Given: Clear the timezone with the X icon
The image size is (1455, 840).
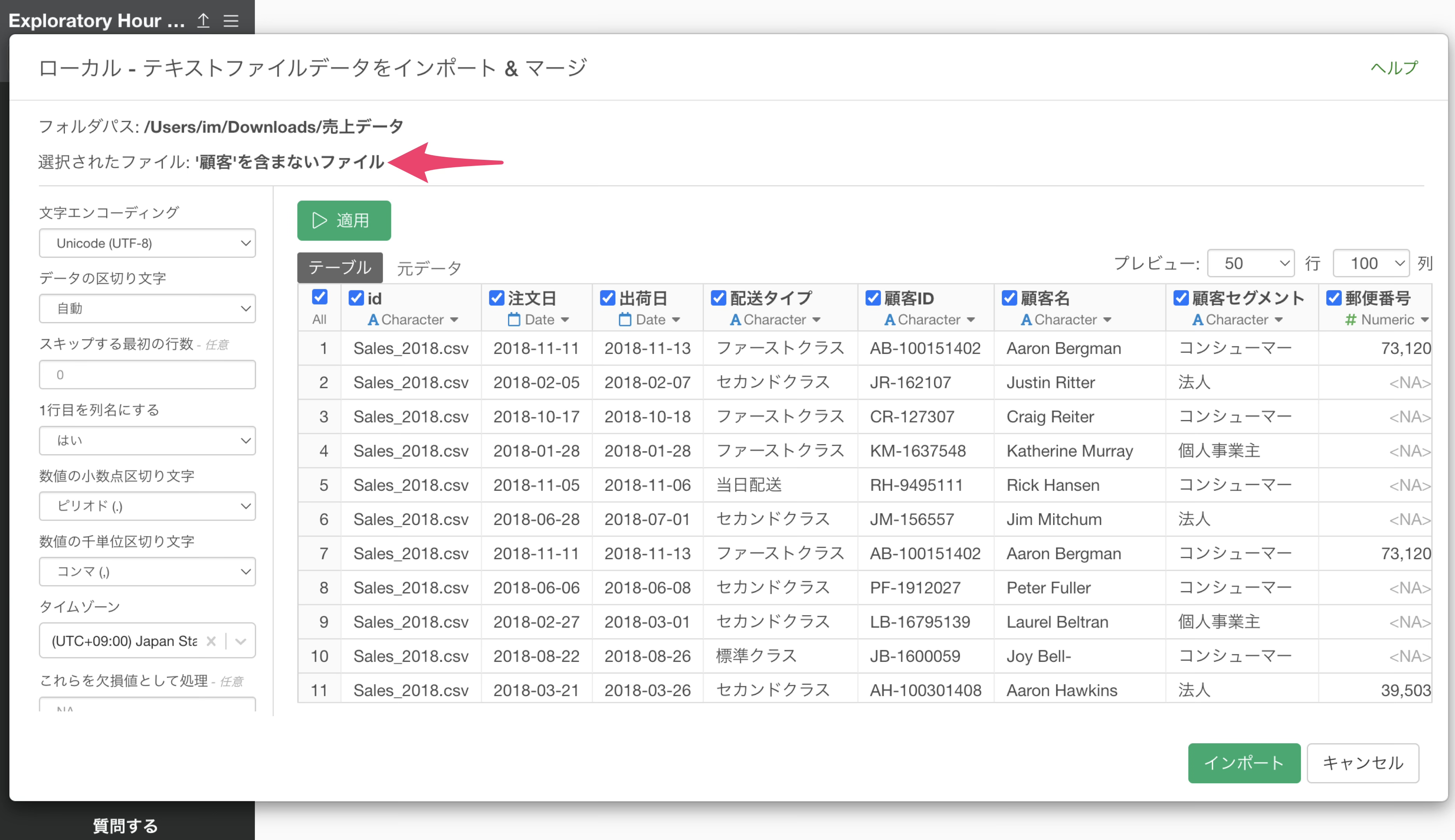Looking at the screenshot, I should tap(211, 641).
